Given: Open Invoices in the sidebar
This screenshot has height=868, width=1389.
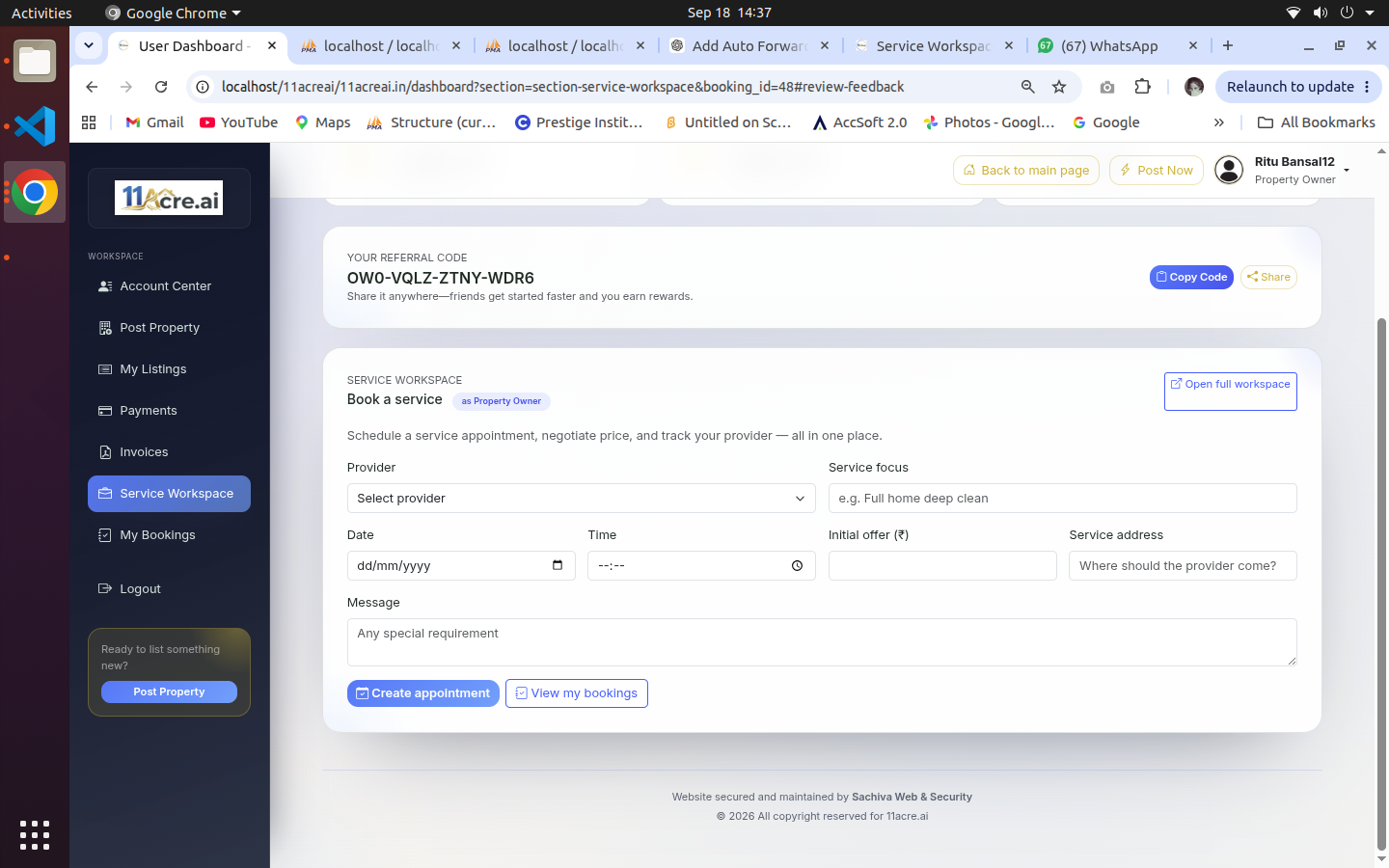Looking at the screenshot, I should 169,452.
